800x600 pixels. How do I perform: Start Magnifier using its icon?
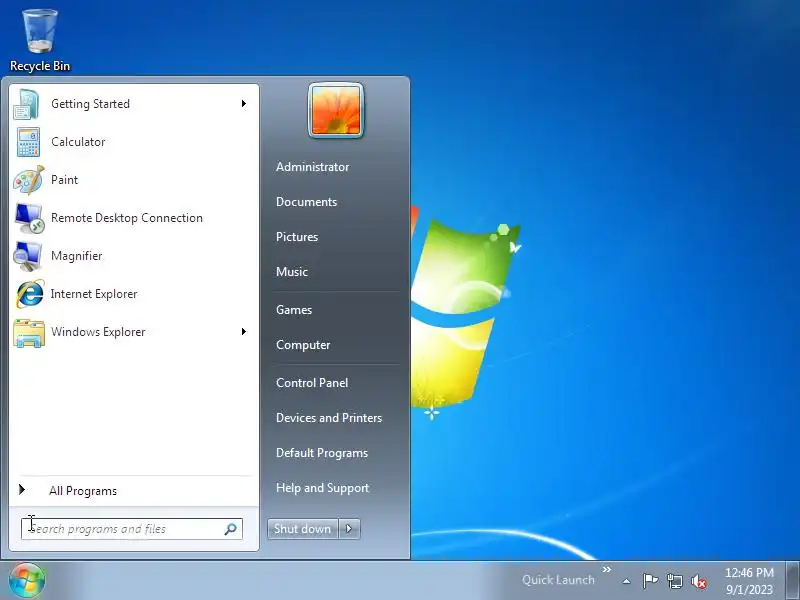pos(28,256)
